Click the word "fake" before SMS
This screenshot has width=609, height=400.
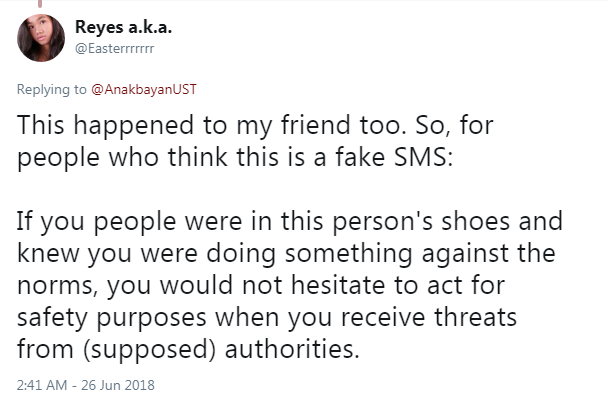tap(360, 157)
